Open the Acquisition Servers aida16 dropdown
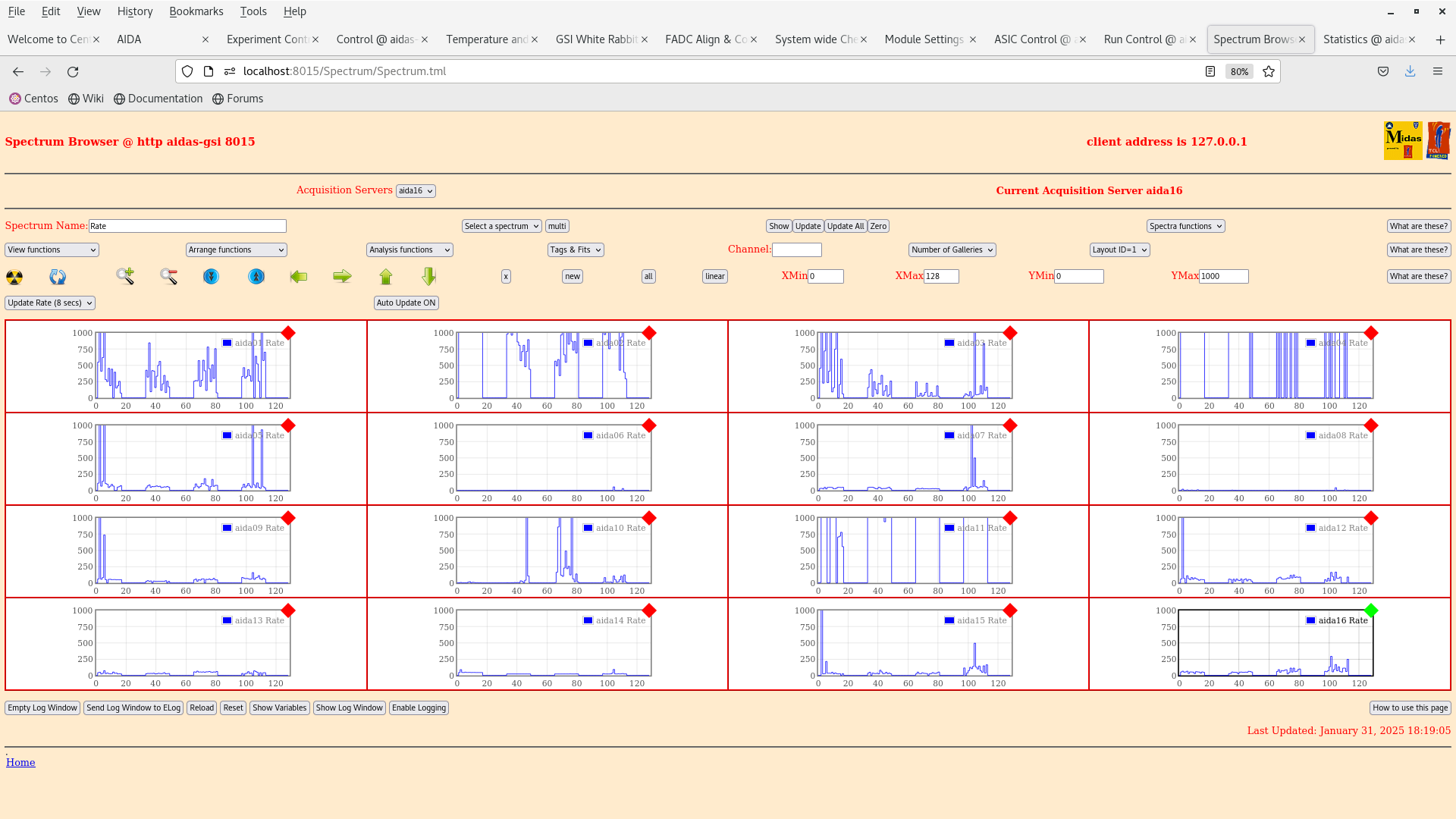1456x819 pixels. click(x=416, y=191)
